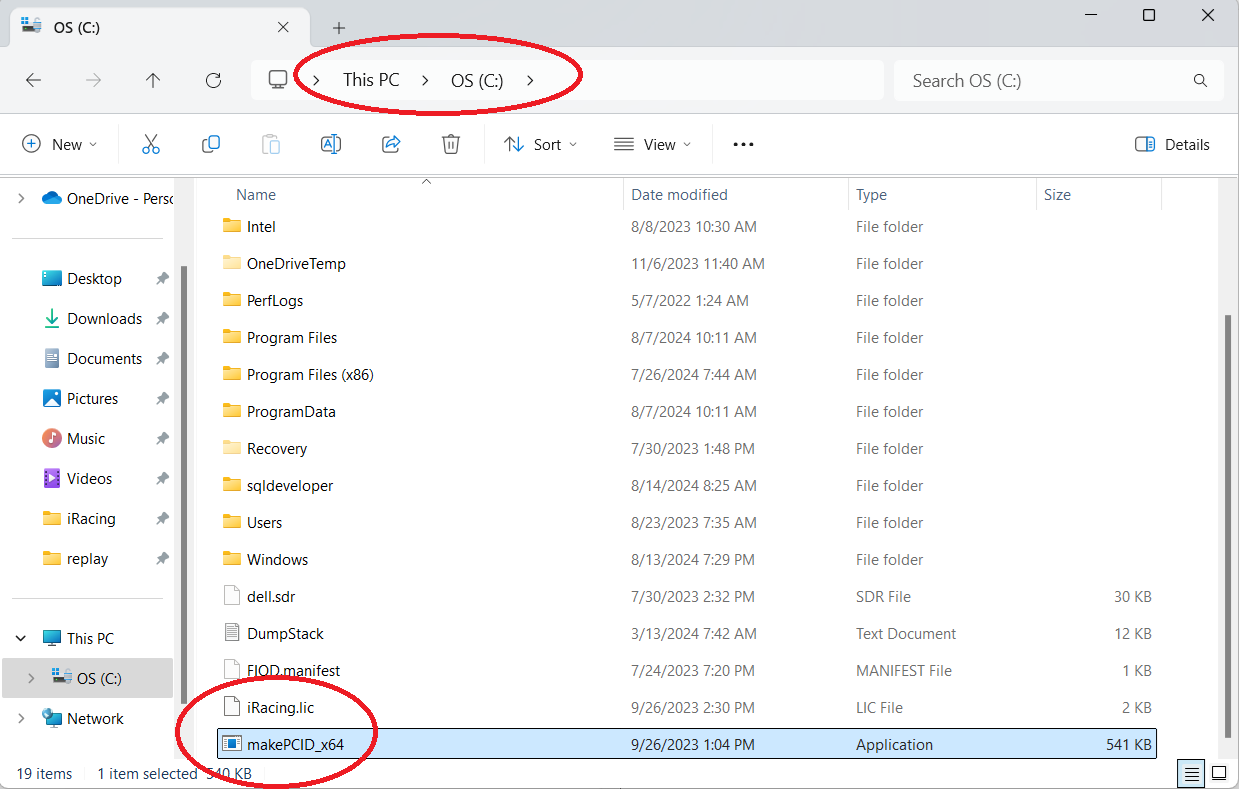This screenshot has width=1244, height=792.
Task: Close the OS (C:) tab
Action: click(284, 27)
